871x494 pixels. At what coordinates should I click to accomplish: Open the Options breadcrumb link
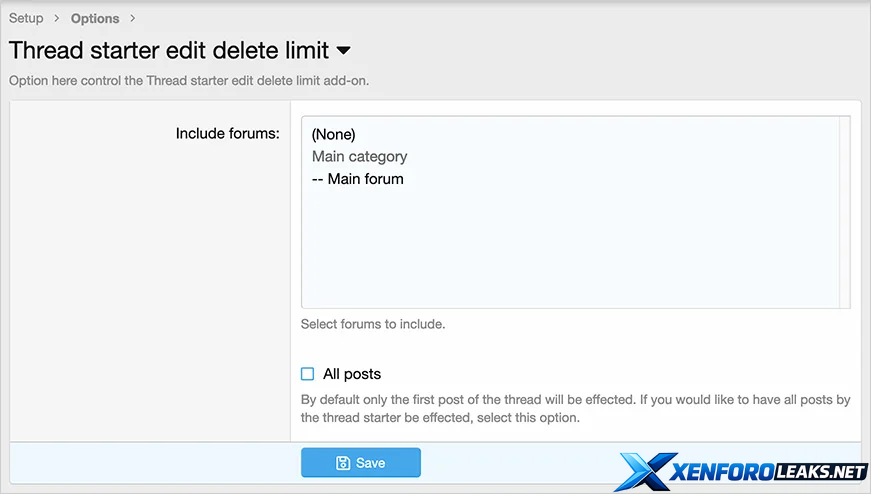(x=95, y=18)
